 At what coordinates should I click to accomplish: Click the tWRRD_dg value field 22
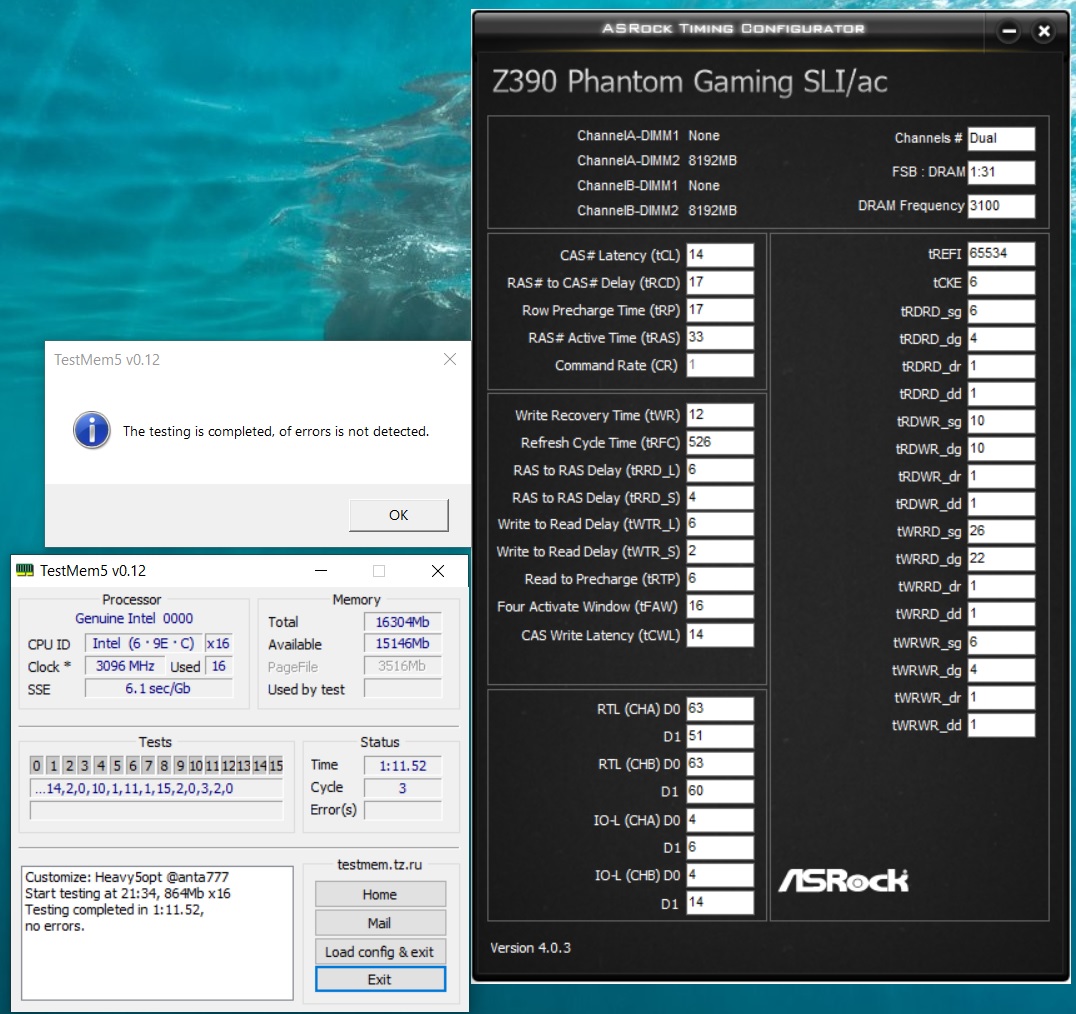tap(1001, 558)
